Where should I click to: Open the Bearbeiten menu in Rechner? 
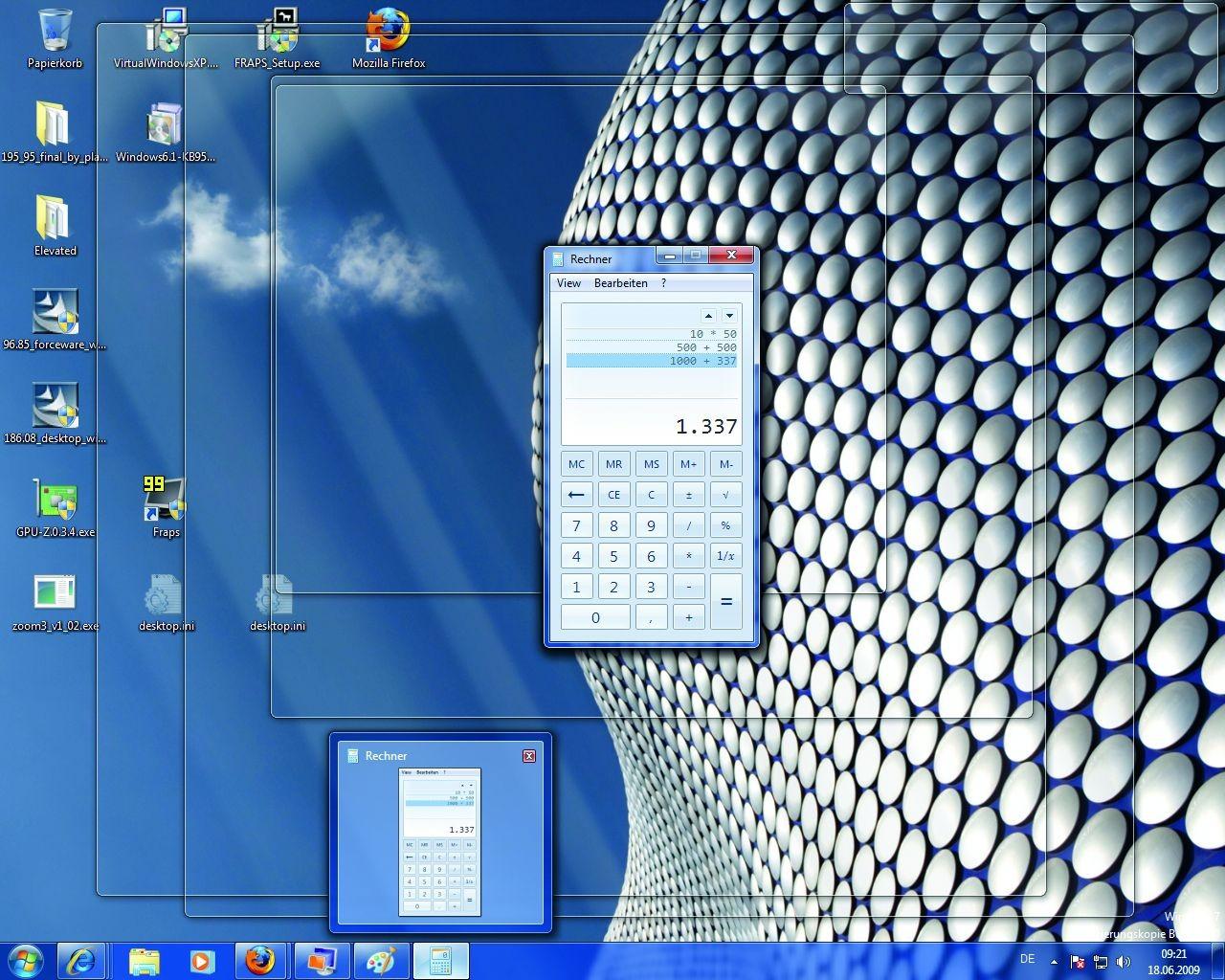coord(620,283)
